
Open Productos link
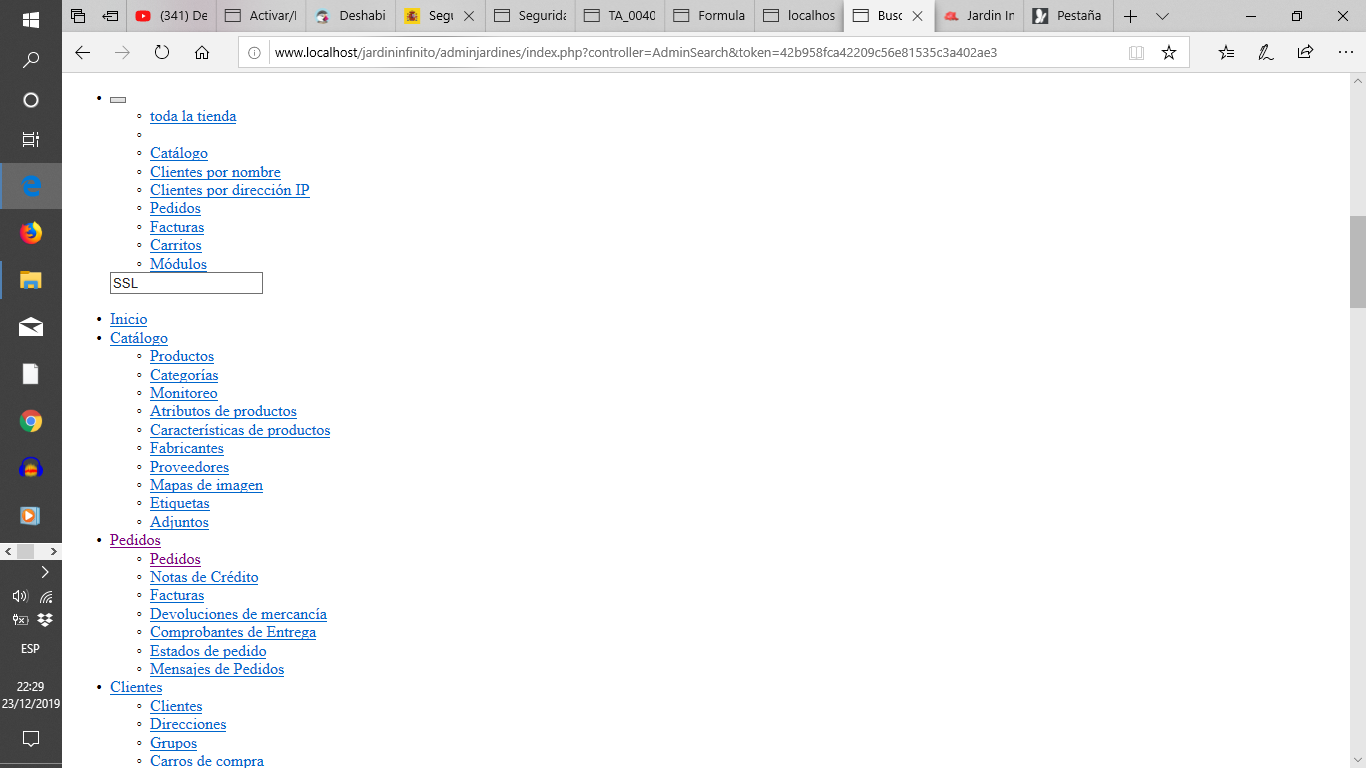(x=182, y=356)
